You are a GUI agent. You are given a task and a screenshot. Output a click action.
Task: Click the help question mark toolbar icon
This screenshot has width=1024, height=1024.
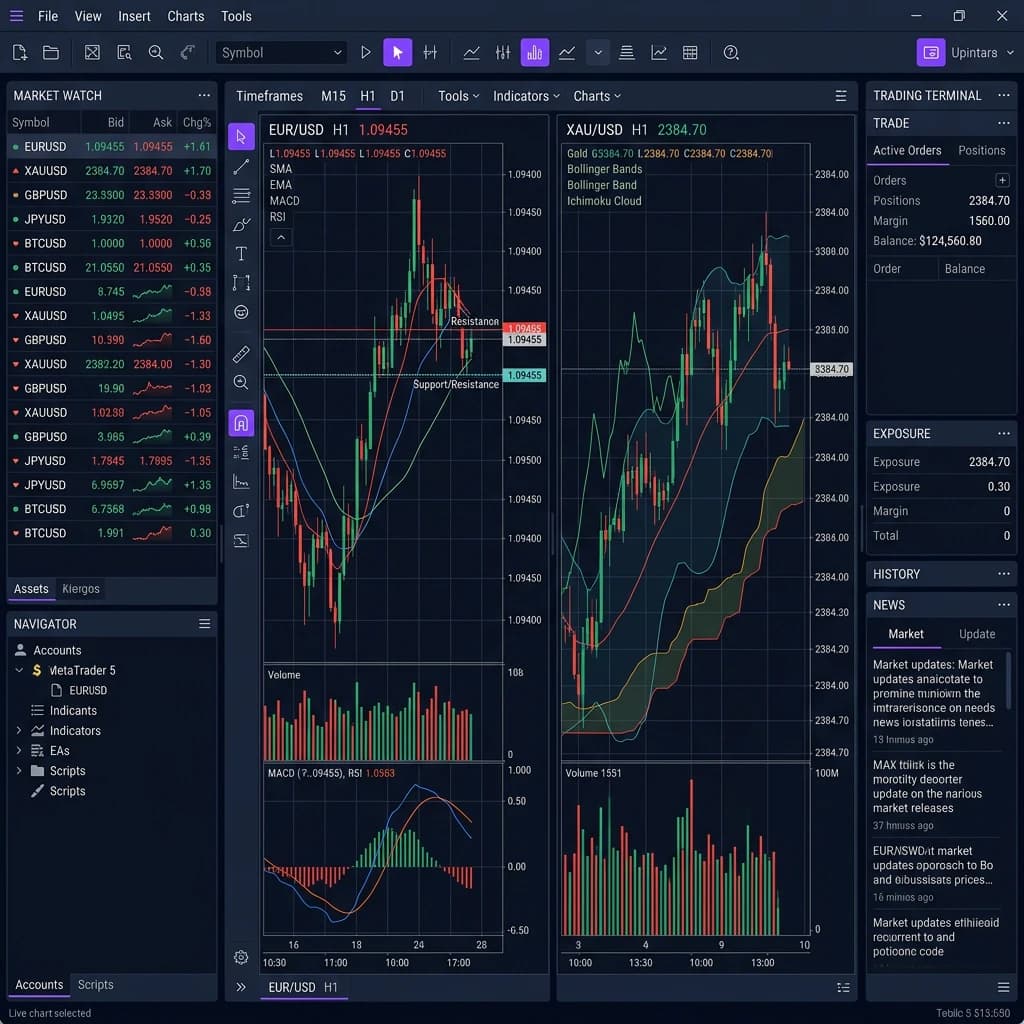731,53
